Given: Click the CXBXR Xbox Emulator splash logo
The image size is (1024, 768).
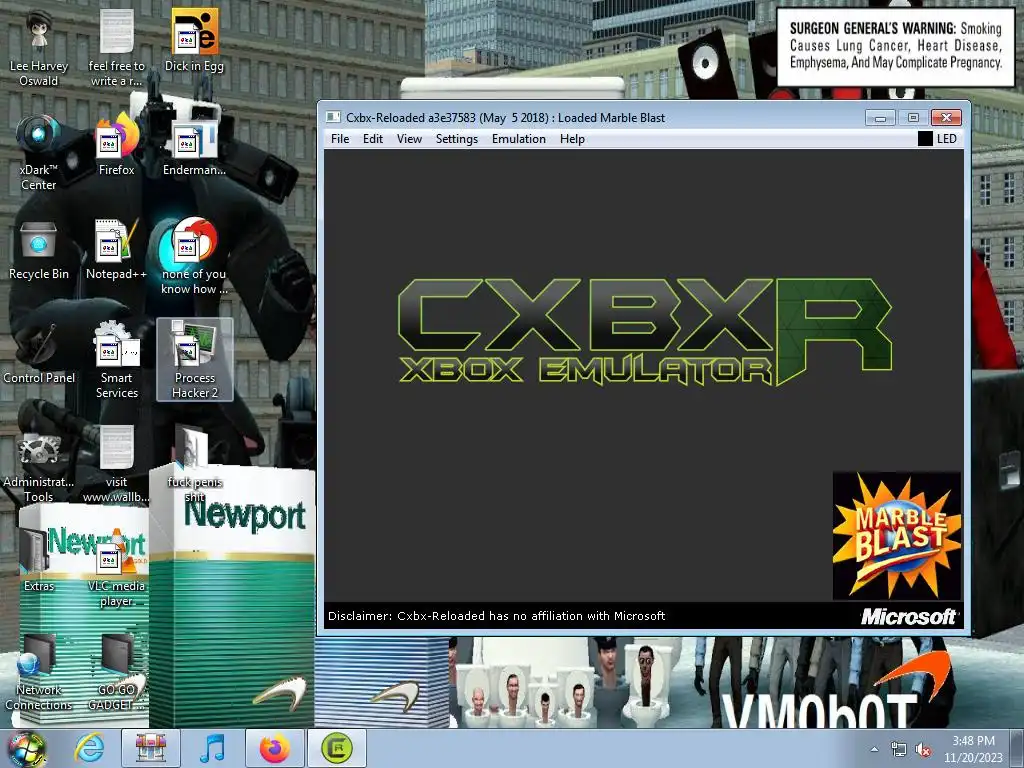Looking at the screenshot, I should (645, 332).
